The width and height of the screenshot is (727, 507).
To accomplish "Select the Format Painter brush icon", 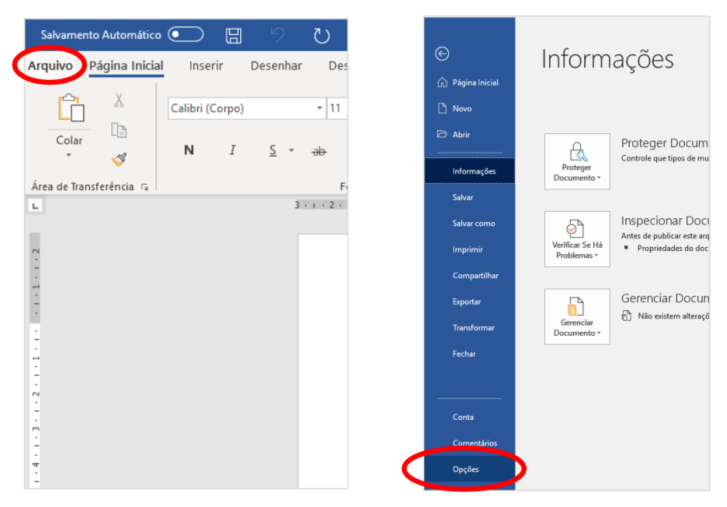I will coord(120,159).
